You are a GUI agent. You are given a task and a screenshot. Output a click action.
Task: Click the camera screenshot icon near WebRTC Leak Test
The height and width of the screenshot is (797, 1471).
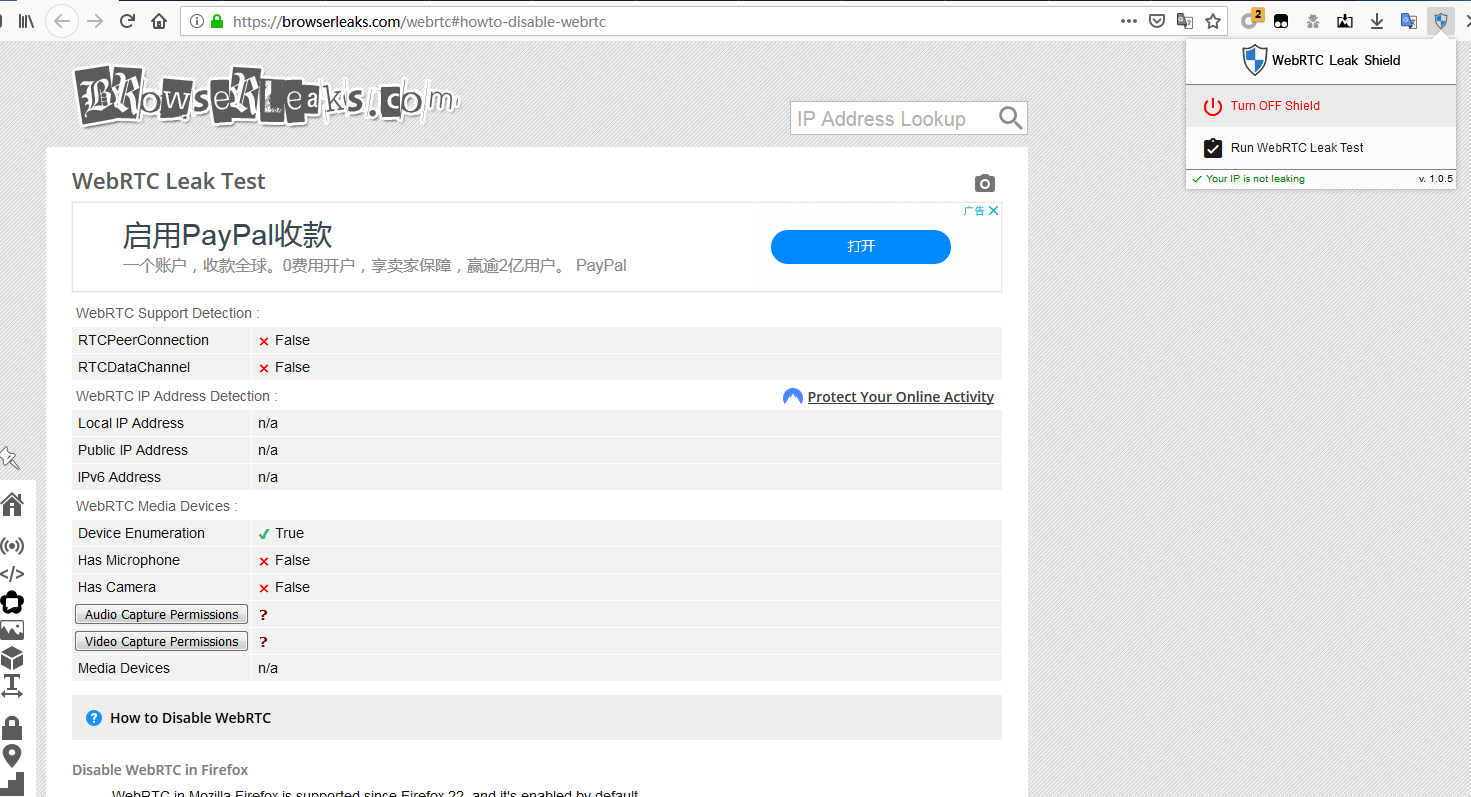[x=984, y=183]
